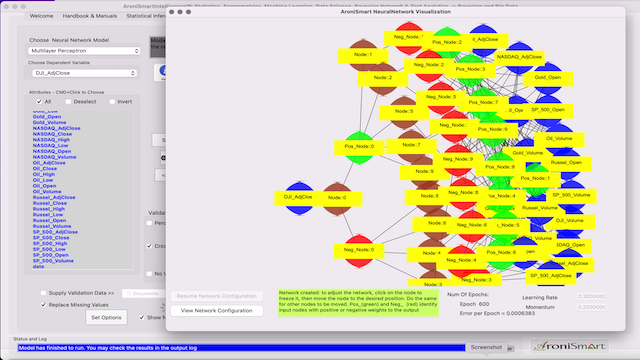
Task: Click the blue NASDAQ_AdjClose input node
Action: (x=519, y=58)
